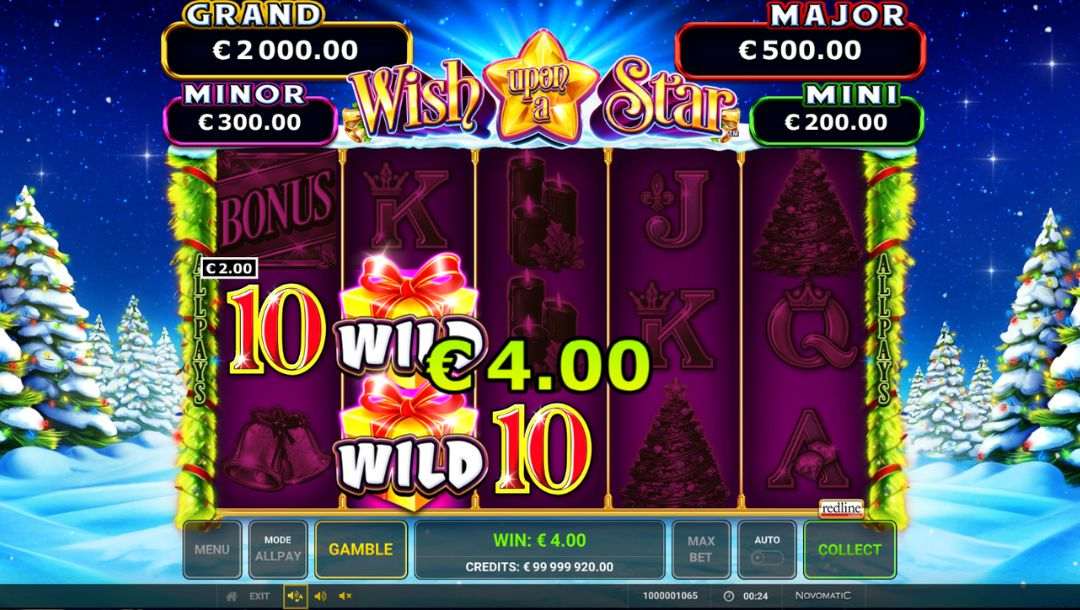This screenshot has width=1080, height=610.
Task: Select the MAX BET button
Action: (x=700, y=549)
